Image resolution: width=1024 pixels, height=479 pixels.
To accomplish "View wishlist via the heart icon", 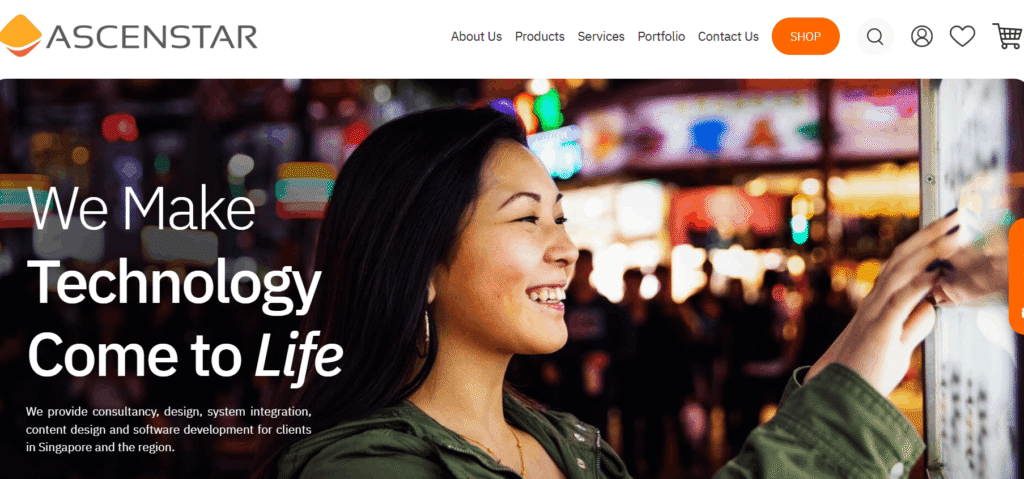I will coord(962,37).
